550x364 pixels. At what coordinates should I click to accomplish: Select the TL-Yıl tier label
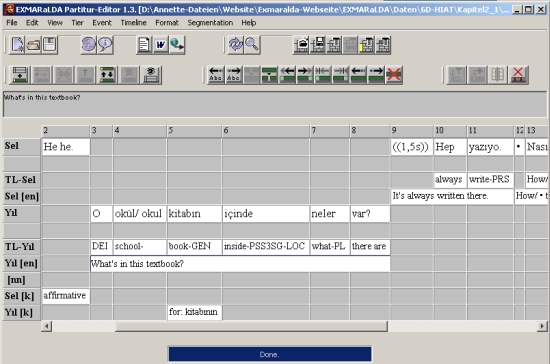point(21,247)
